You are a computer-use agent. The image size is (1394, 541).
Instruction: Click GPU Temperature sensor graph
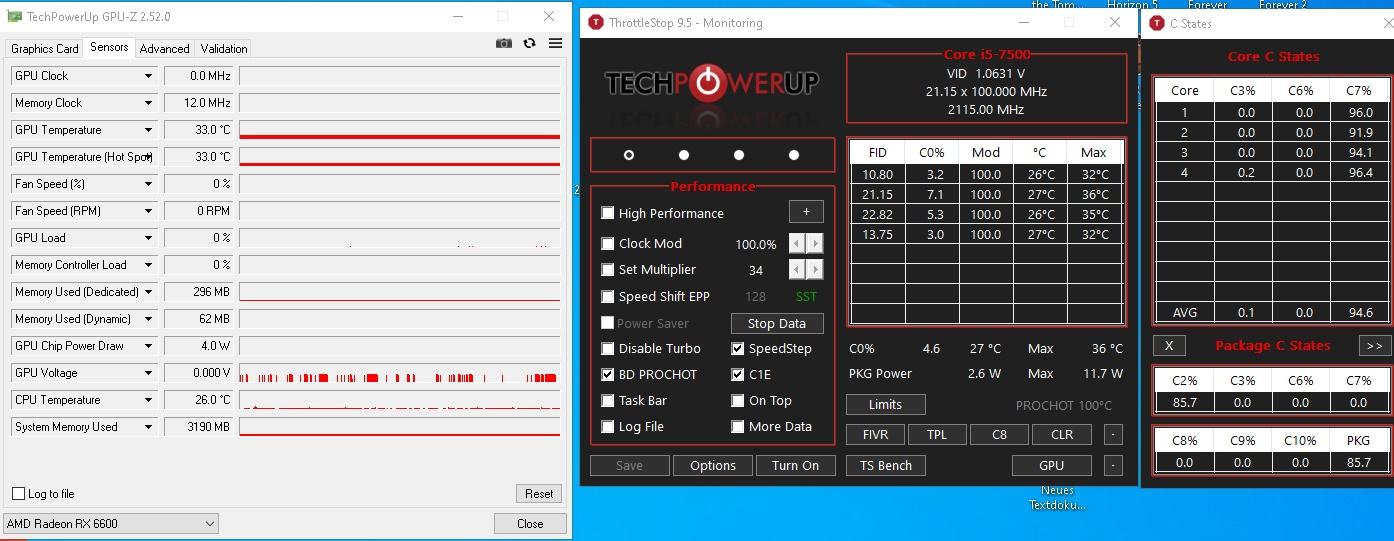[x=400, y=130]
